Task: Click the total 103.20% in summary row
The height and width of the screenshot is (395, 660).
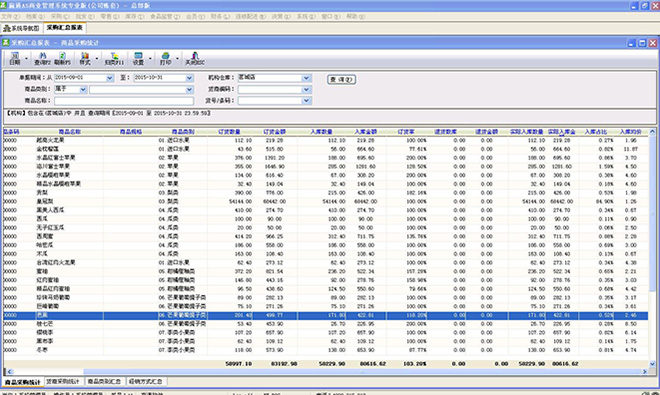Action: tap(415, 364)
